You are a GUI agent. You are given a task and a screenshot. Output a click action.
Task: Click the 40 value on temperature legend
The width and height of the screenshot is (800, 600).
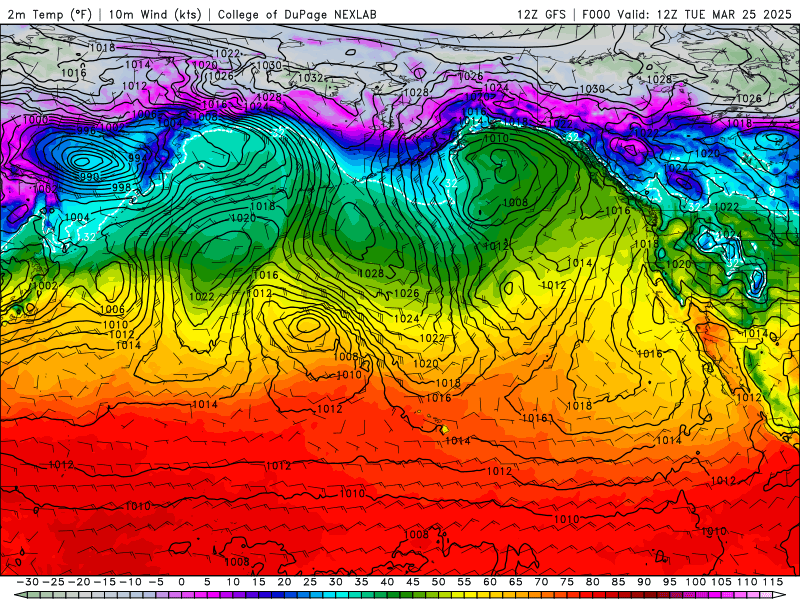click(387, 582)
